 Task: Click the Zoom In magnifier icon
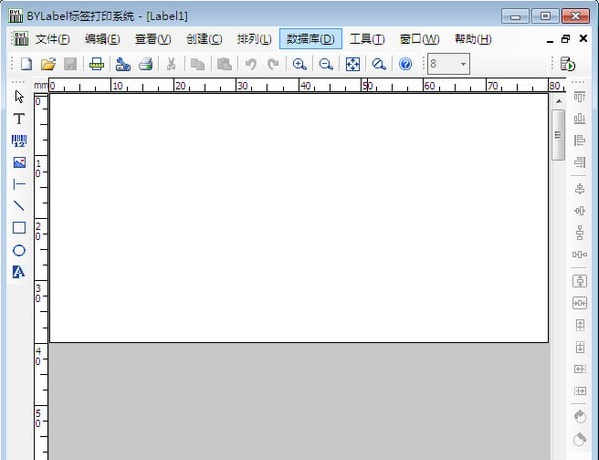click(x=299, y=64)
